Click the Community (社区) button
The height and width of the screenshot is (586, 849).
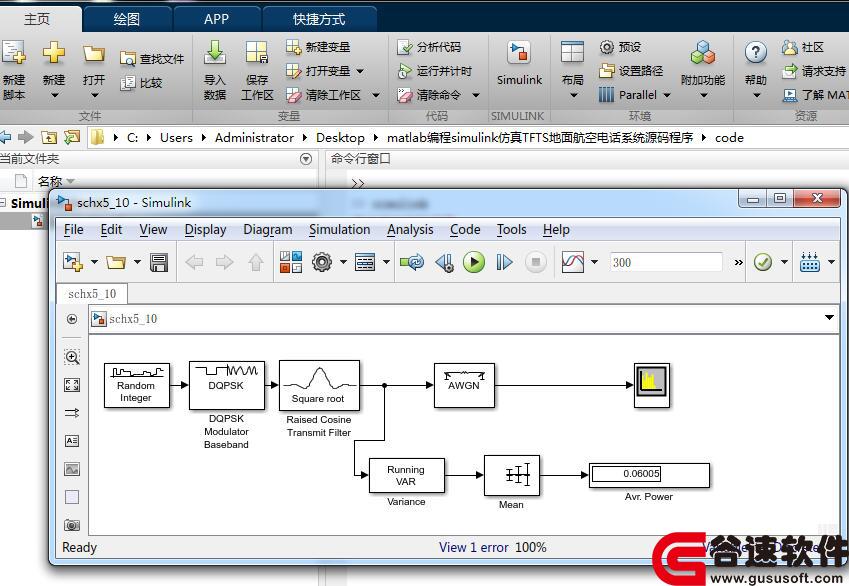pyautogui.click(x=803, y=48)
